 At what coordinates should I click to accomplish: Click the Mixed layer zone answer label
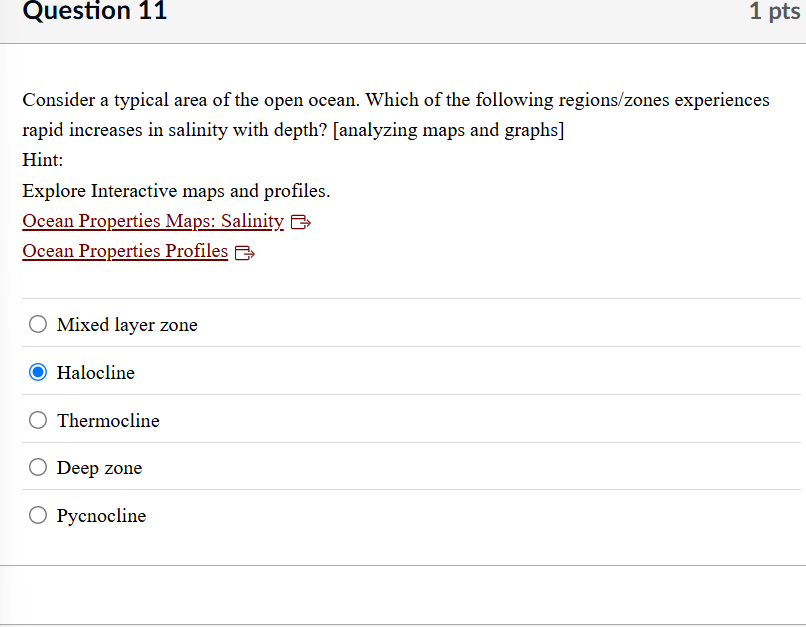coord(127,325)
